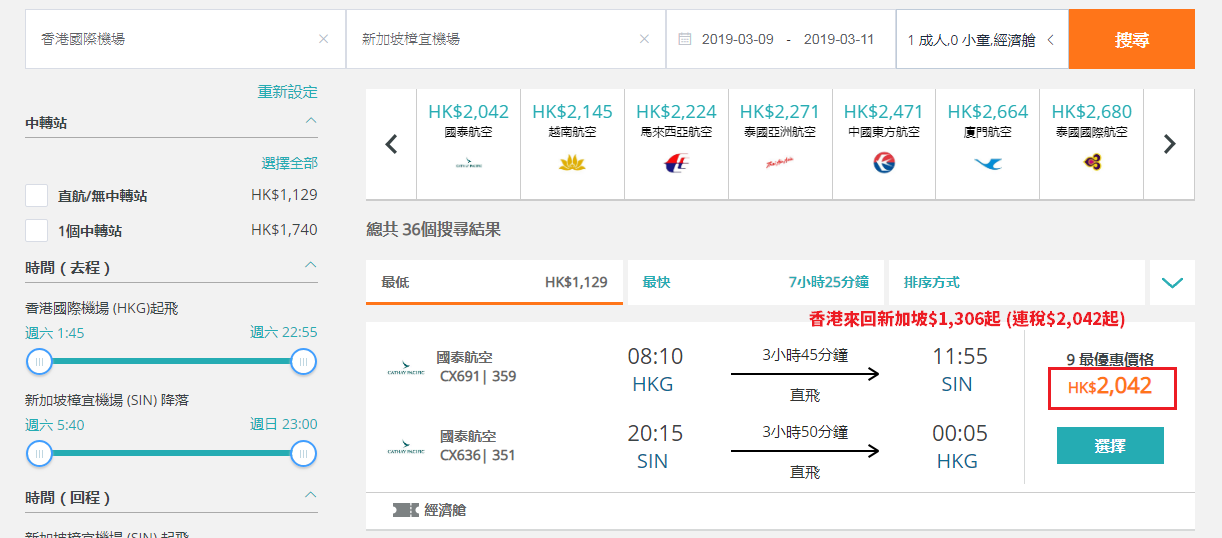The height and width of the screenshot is (538, 1222).
Task: Click the flight number CX636| 351
Action: [478, 455]
